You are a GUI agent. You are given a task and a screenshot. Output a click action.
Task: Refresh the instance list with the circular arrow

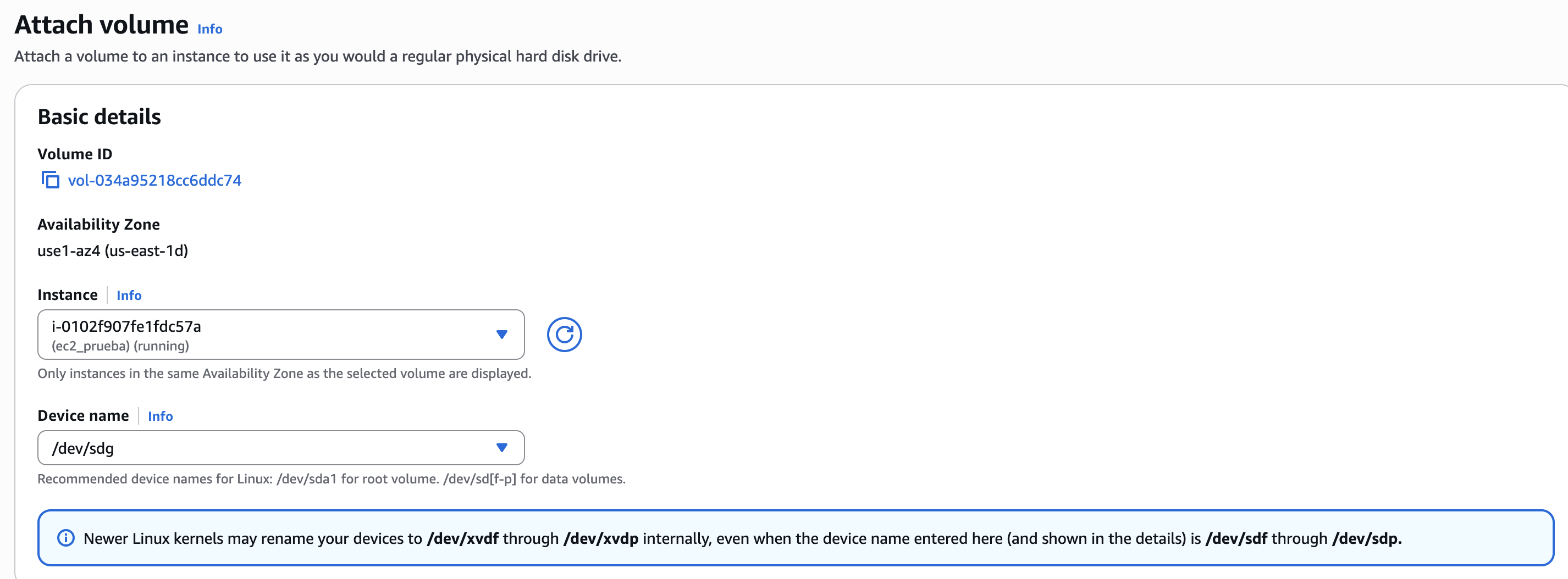click(564, 335)
